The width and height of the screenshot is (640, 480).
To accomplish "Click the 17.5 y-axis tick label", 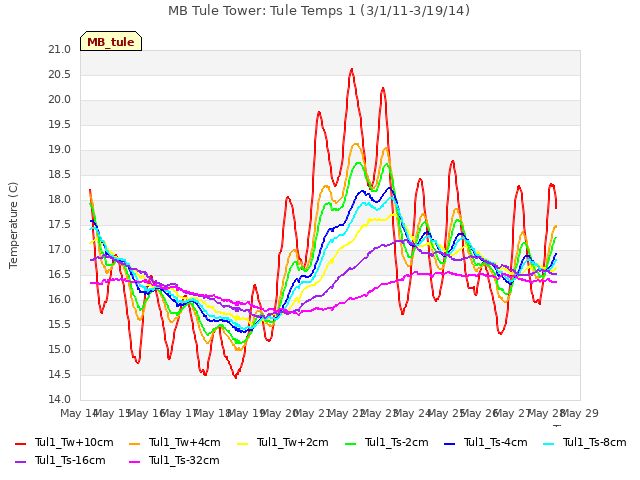I will point(60,224).
